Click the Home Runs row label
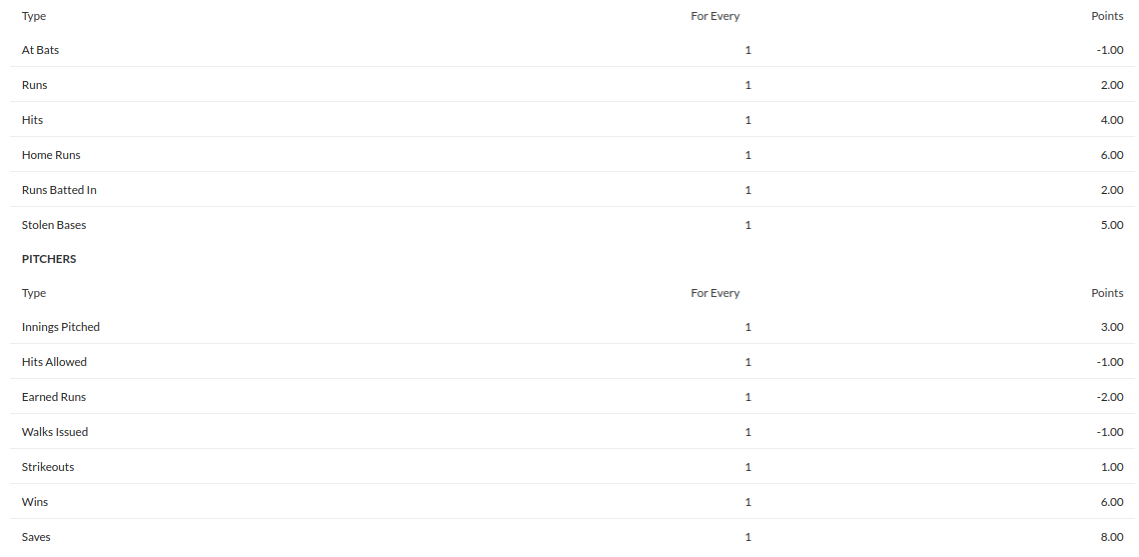Image resolution: width=1139 pixels, height=557 pixels. [51, 155]
